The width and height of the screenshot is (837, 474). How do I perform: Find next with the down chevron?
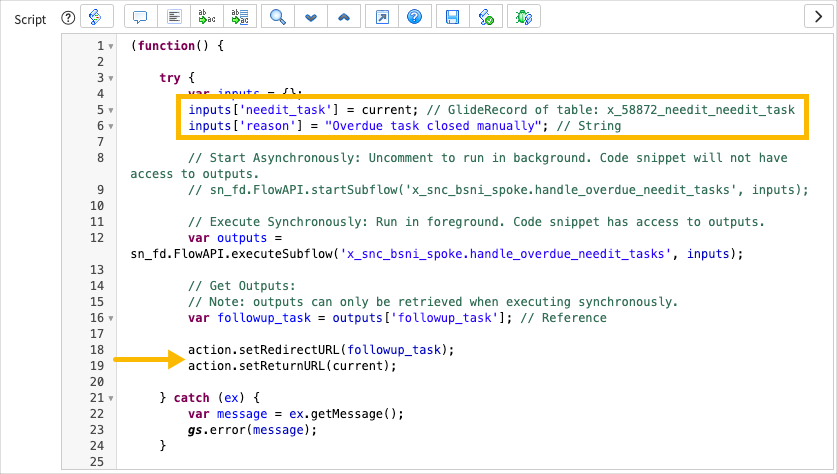[311, 17]
